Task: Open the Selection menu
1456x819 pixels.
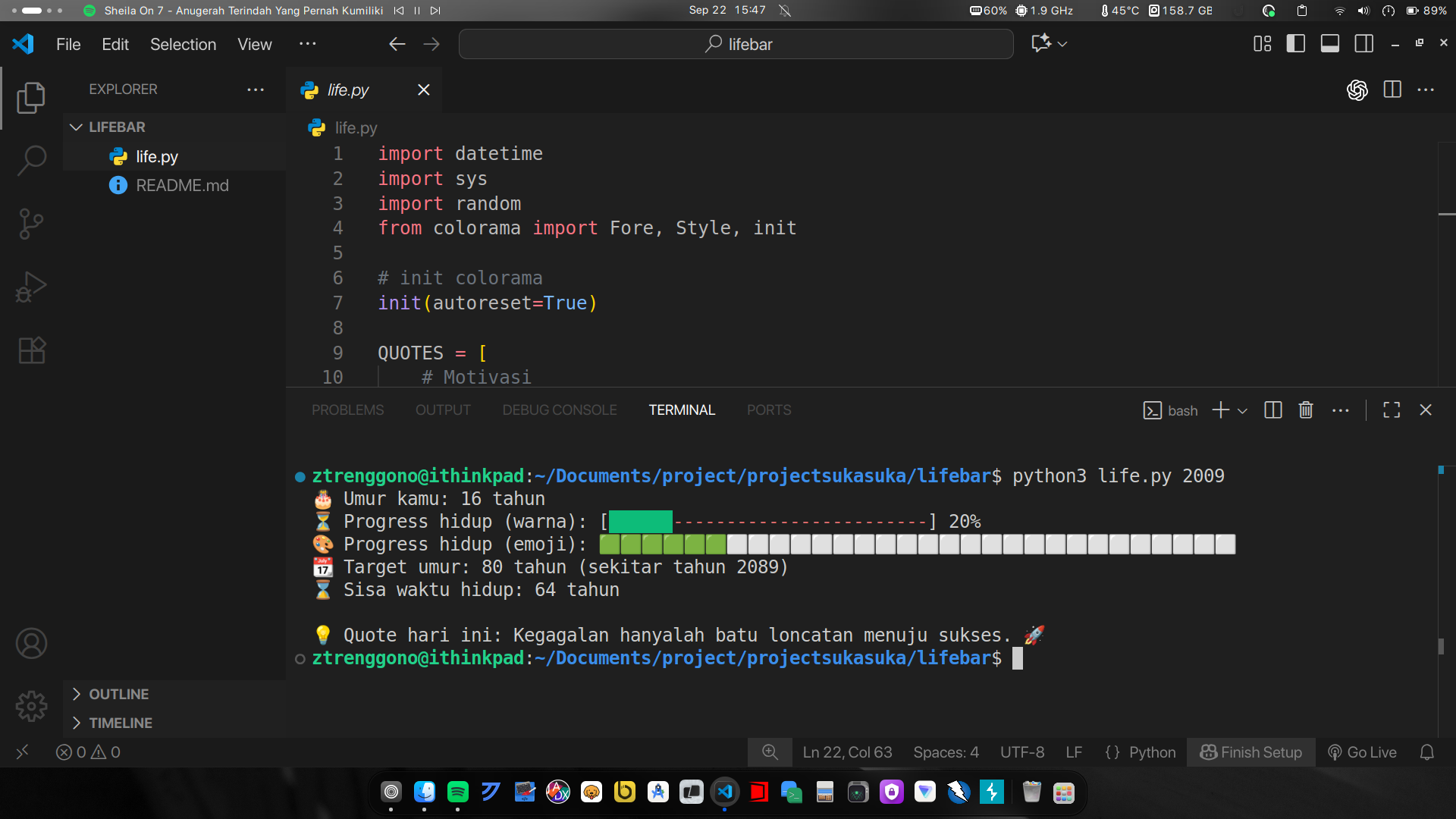Action: (x=183, y=45)
